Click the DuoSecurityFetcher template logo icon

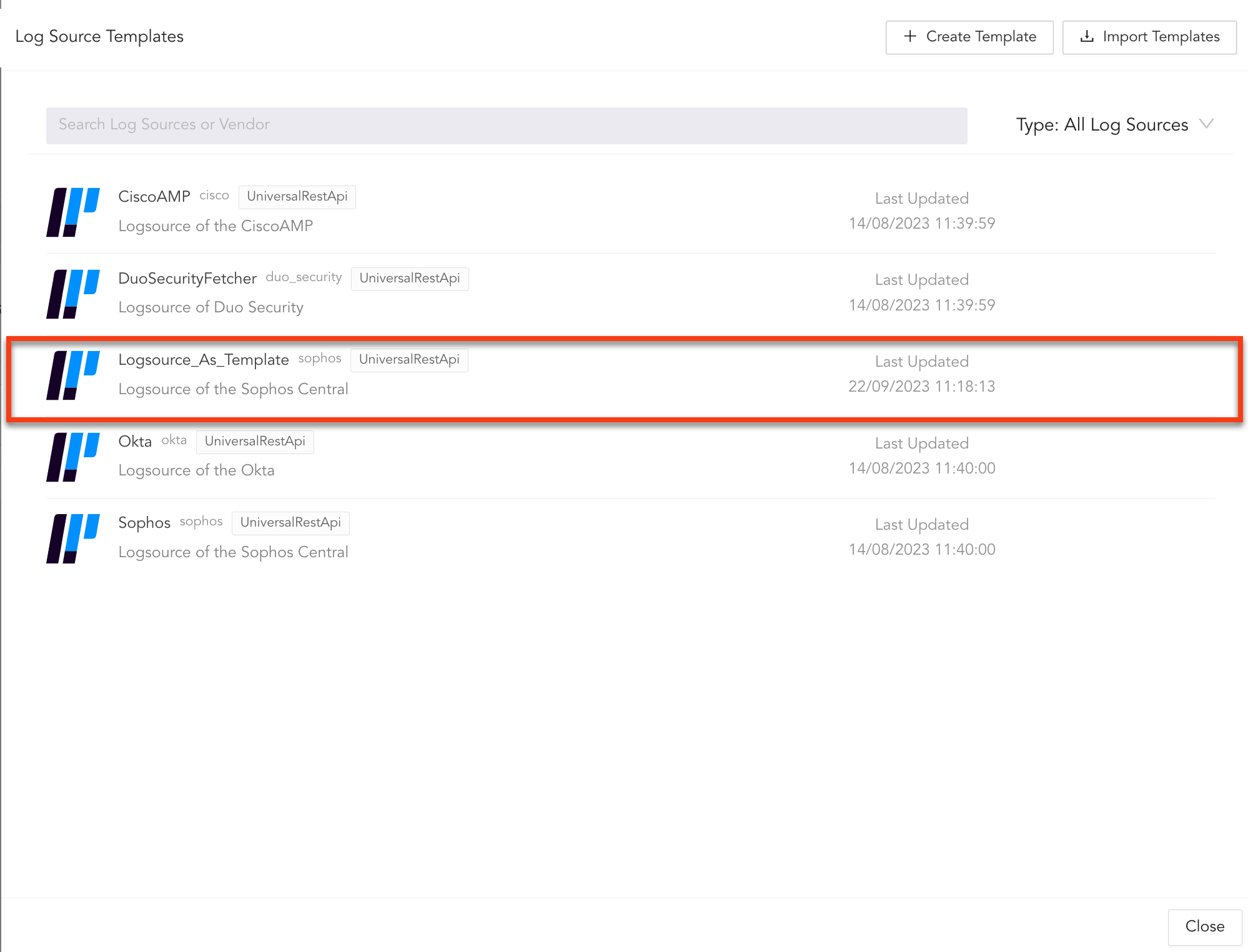[x=73, y=294]
